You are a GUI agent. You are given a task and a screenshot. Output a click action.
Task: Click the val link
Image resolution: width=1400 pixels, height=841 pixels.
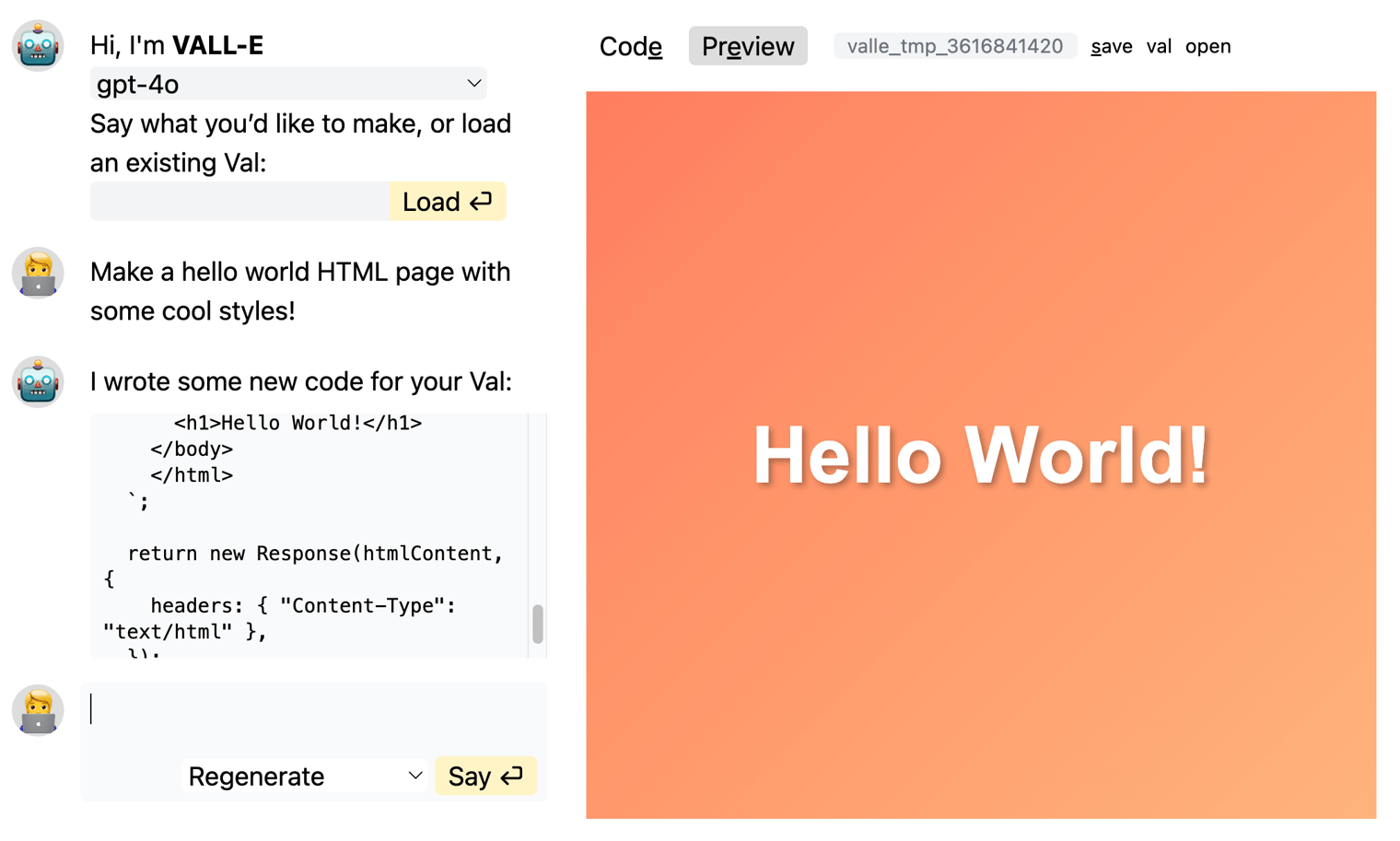click(1159, 46)
